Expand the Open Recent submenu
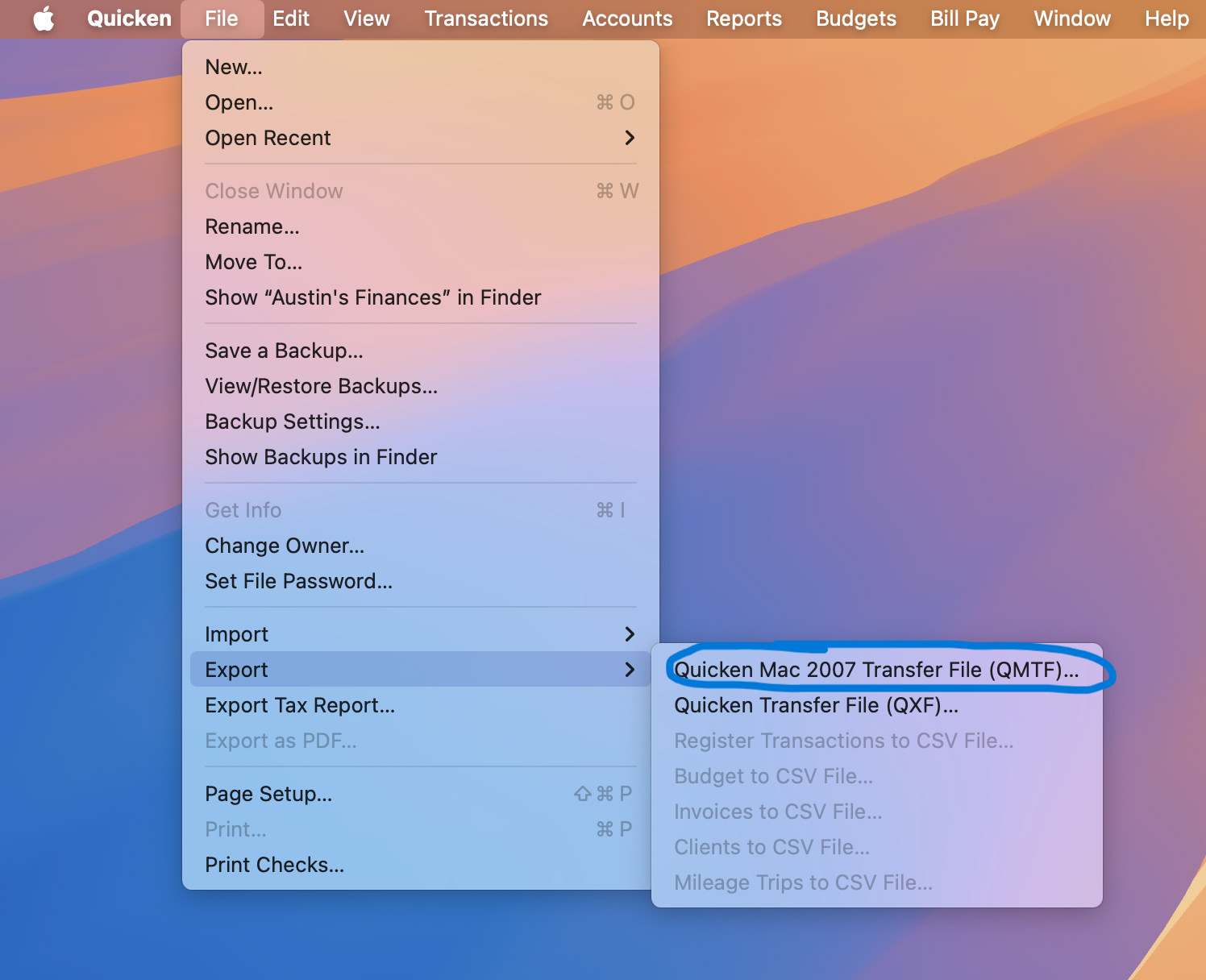The image size is (1206, 980). click(x=420, y=138)
